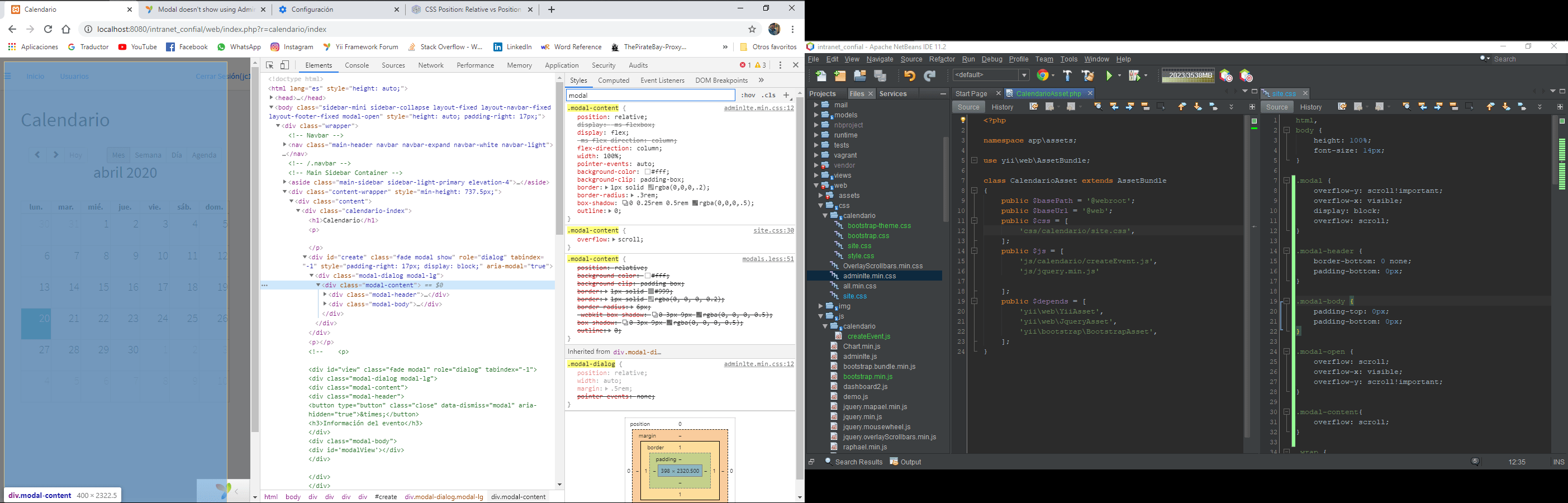
Task: Collapse the web folder in Files tree
Action: tap(816, 186)
